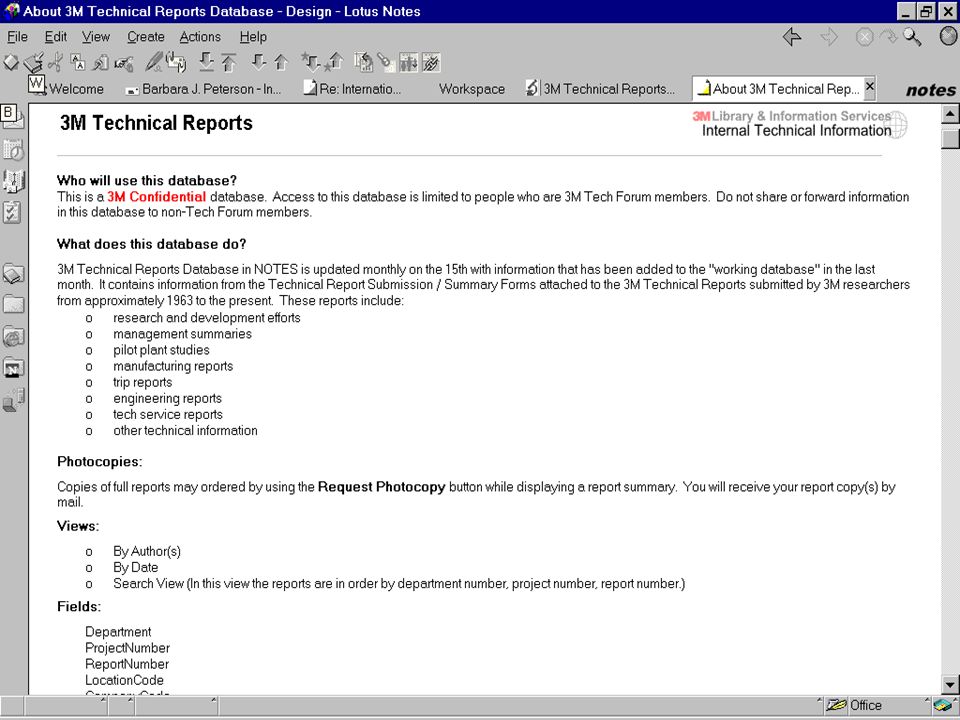Open the Calendar bookmark in the sidebar
This screenshot has height=720, width=960.
[13, 149]
